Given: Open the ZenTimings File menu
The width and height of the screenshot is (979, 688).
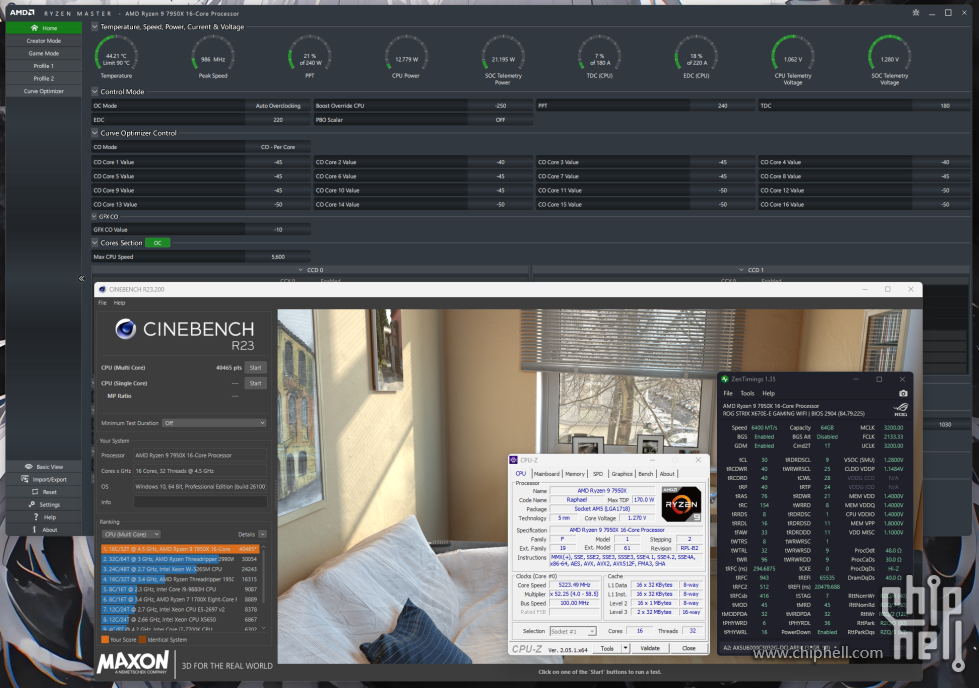Looking at the screenshot, I should pos(728,393).
